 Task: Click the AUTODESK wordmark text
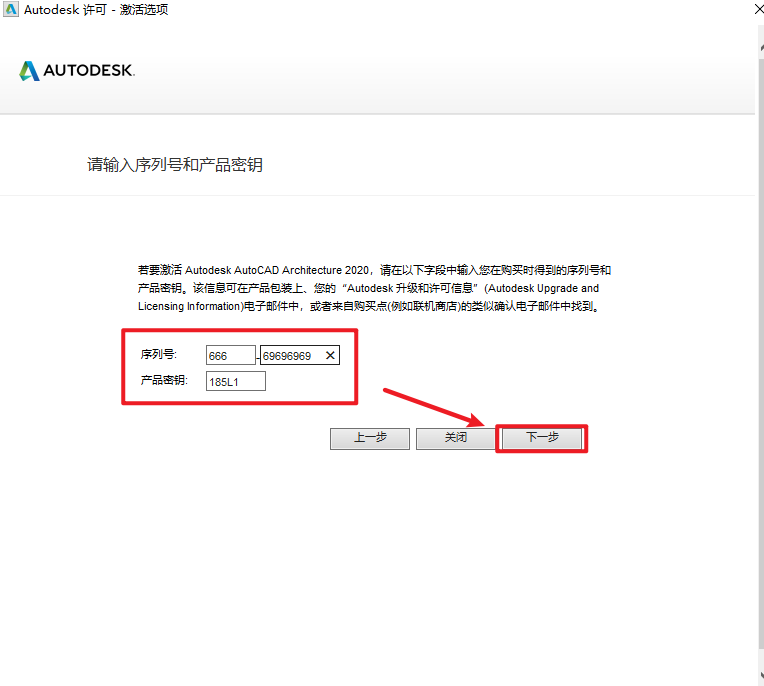point(89,71)
